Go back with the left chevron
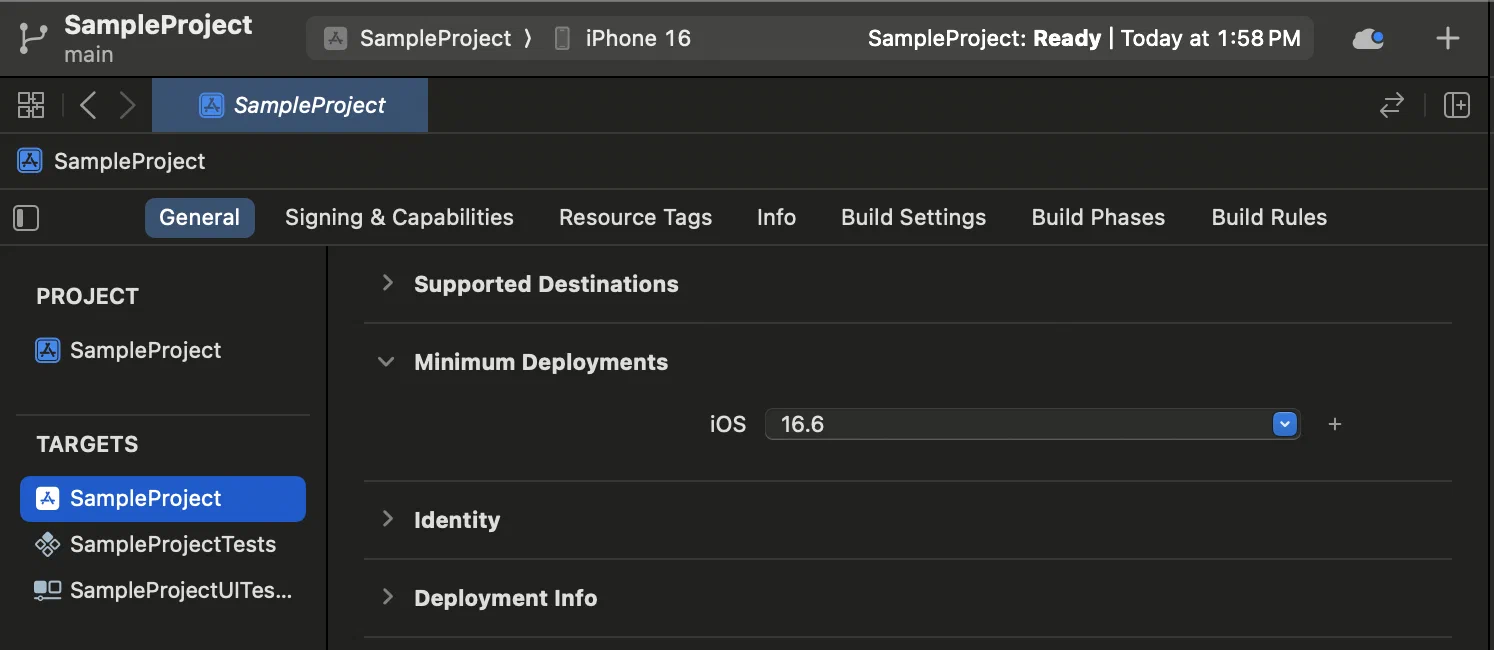The height and width of the screenshot is (650, 1494). coord(88,105)
